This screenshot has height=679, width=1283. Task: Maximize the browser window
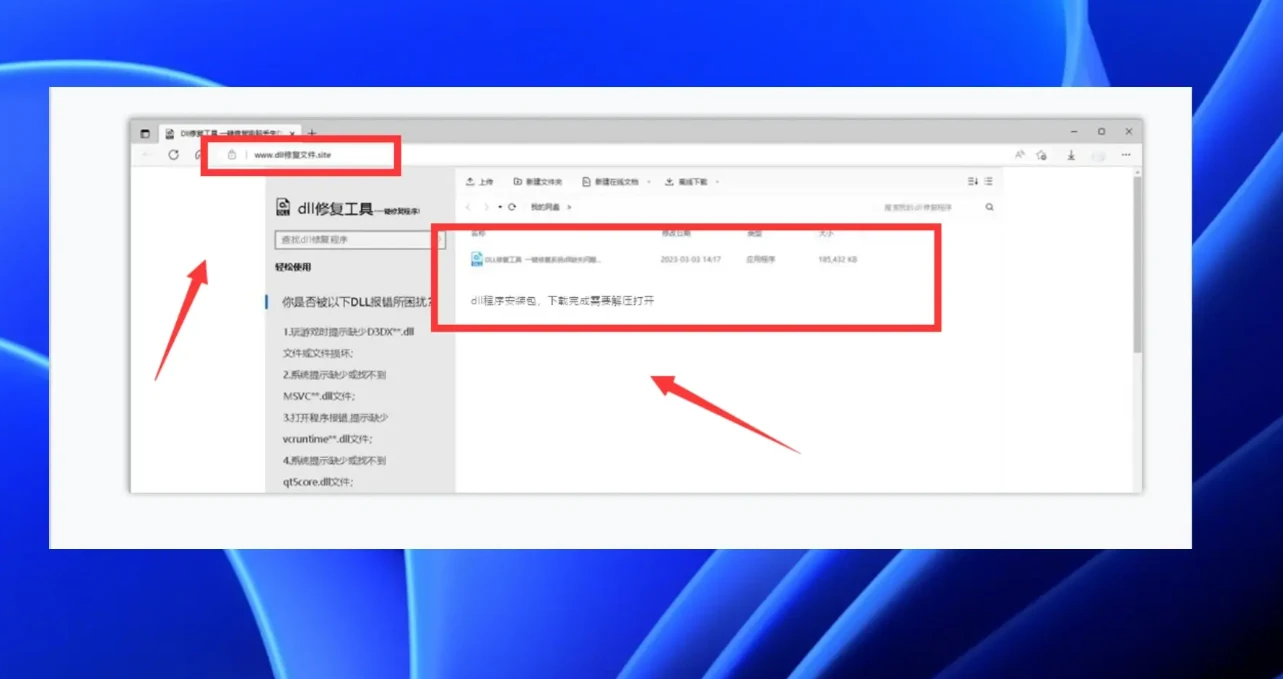1101,131
